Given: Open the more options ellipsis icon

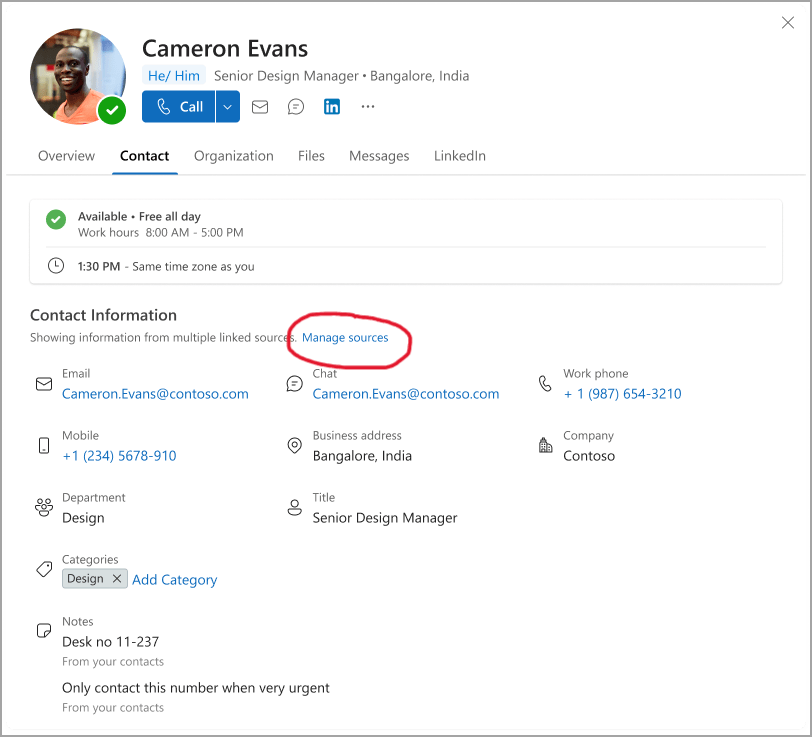Looking at the screenshot, I should (367, 107).
